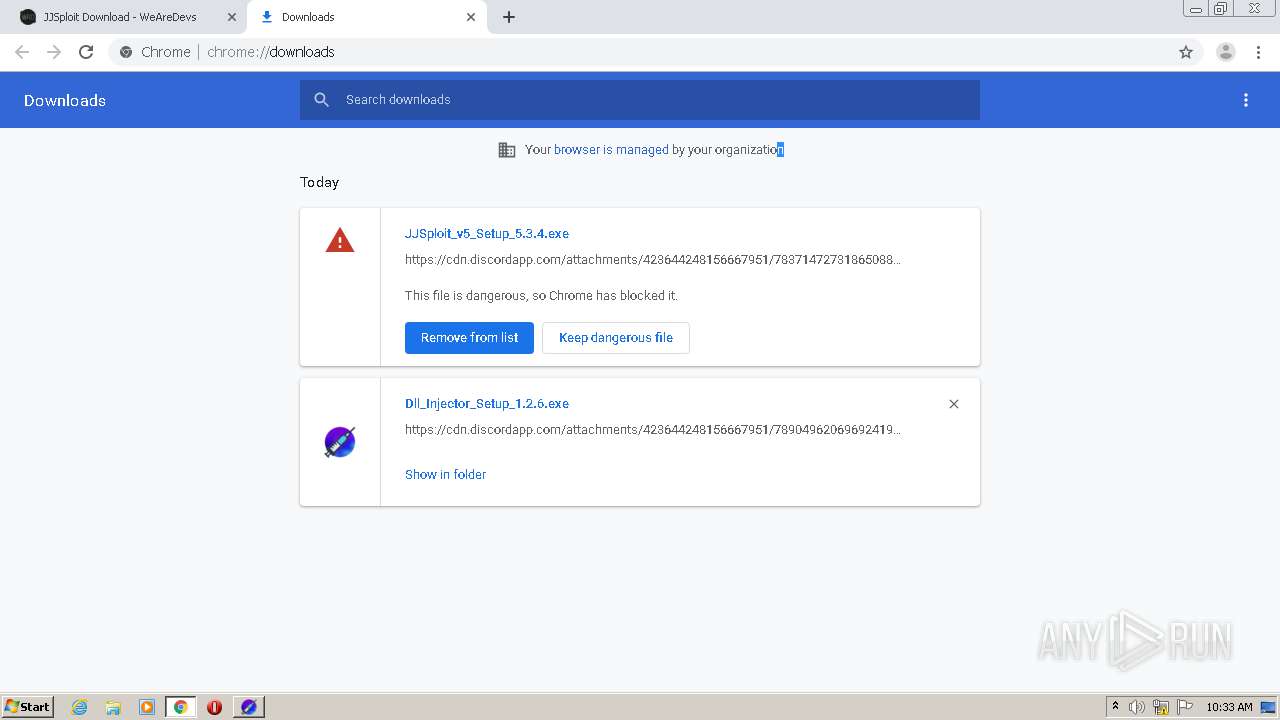Screen dimensions: 1280x720
Task: Close the JJSploit Download tab
Action: [x=232, y=17]
